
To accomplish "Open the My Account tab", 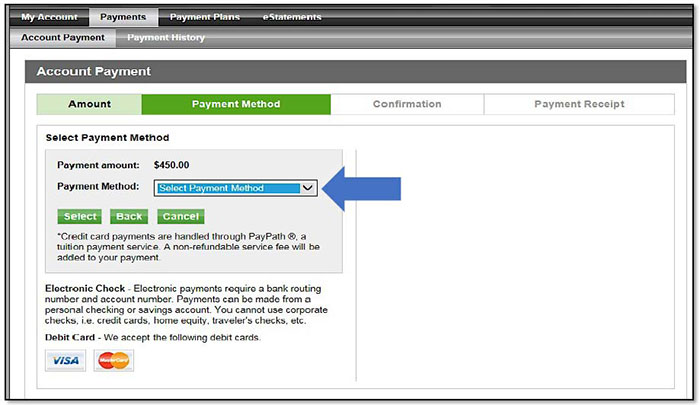I will pos(49,17).
